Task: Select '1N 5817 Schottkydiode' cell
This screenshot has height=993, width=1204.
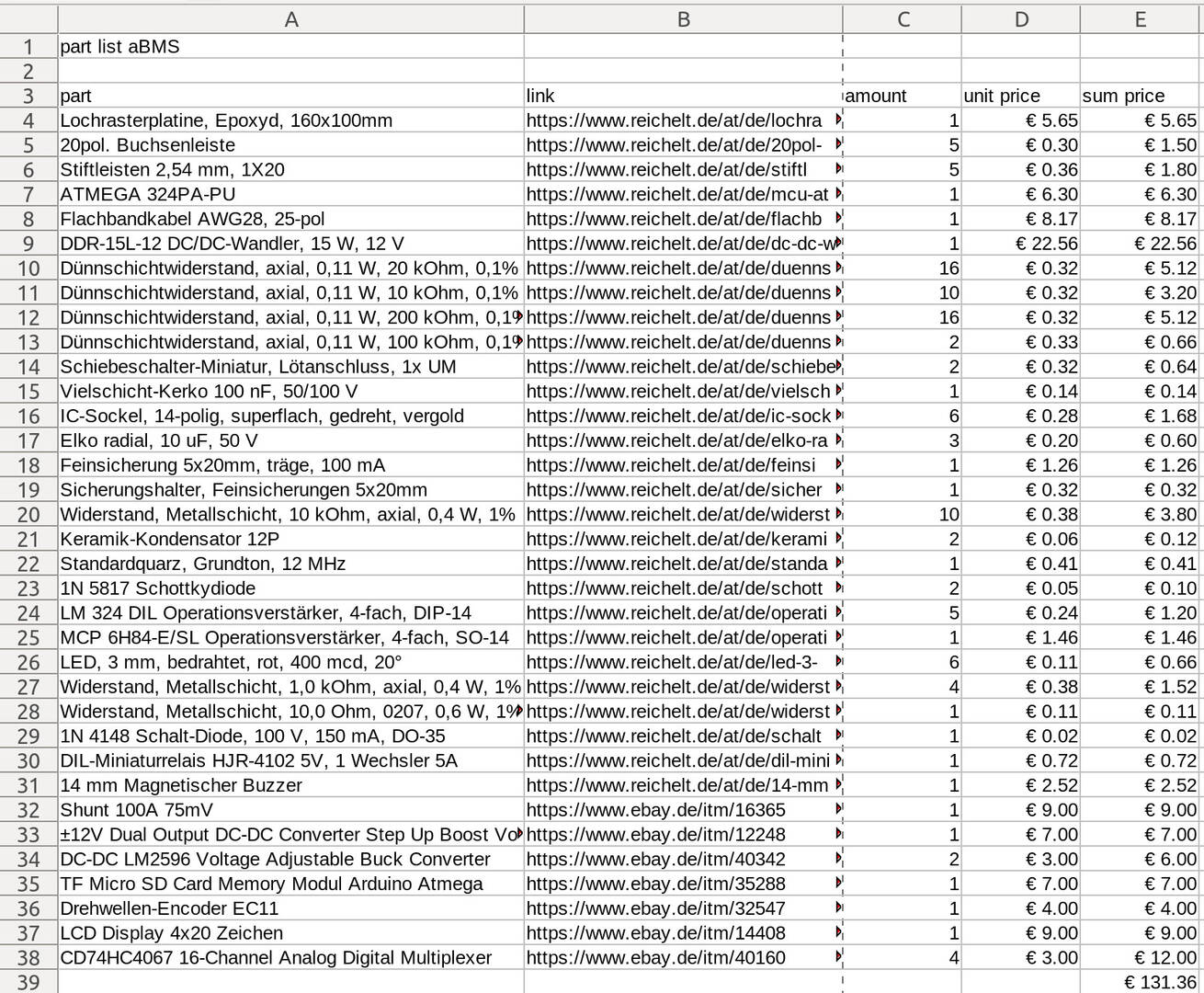Action: click(x=291, y=588)
